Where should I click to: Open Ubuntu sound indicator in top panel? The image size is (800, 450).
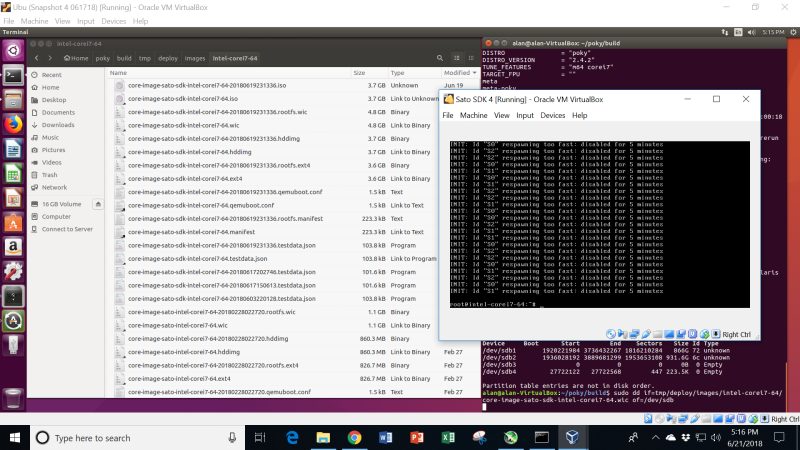tap(752, 32)
